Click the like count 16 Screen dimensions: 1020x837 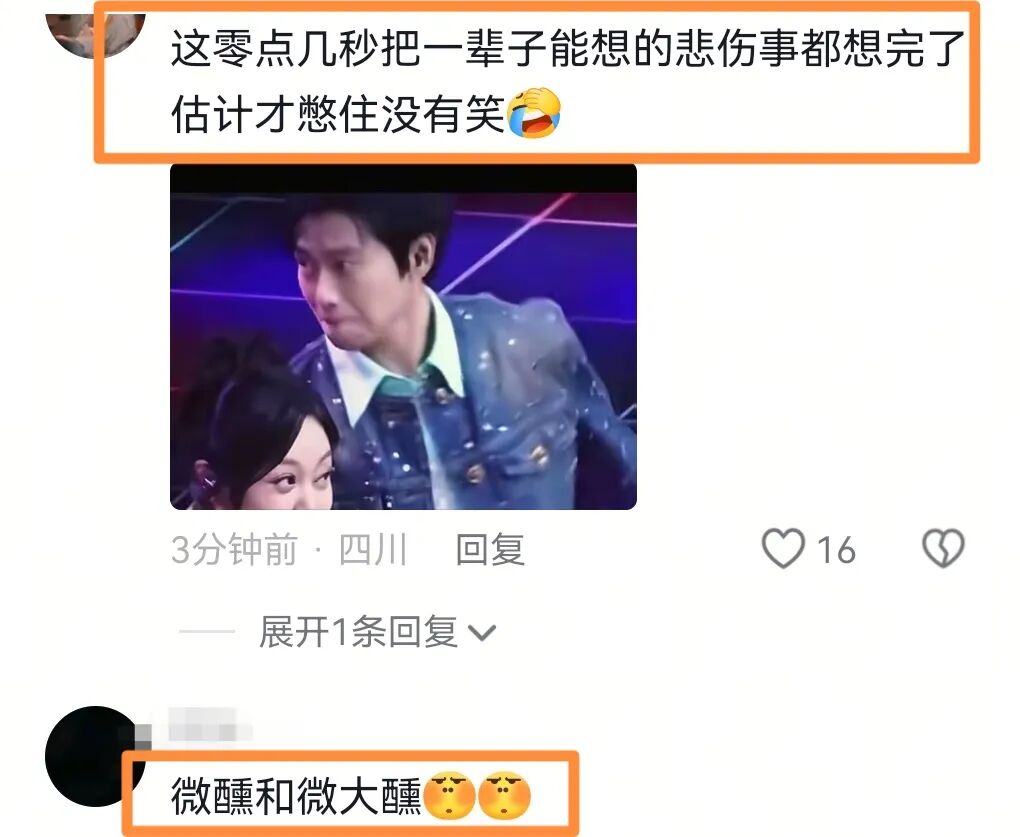[x=836, y=550]
